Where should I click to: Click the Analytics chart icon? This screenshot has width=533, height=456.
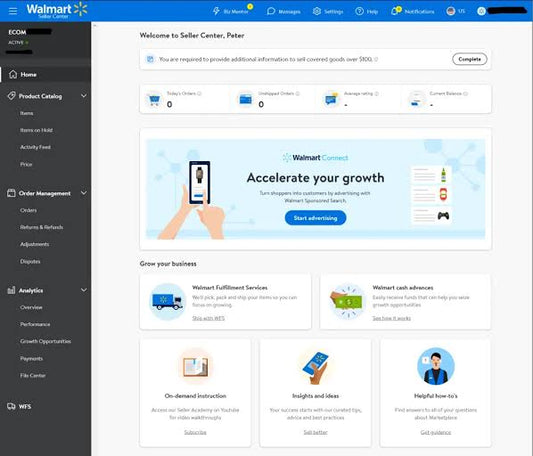coord(11,290)
